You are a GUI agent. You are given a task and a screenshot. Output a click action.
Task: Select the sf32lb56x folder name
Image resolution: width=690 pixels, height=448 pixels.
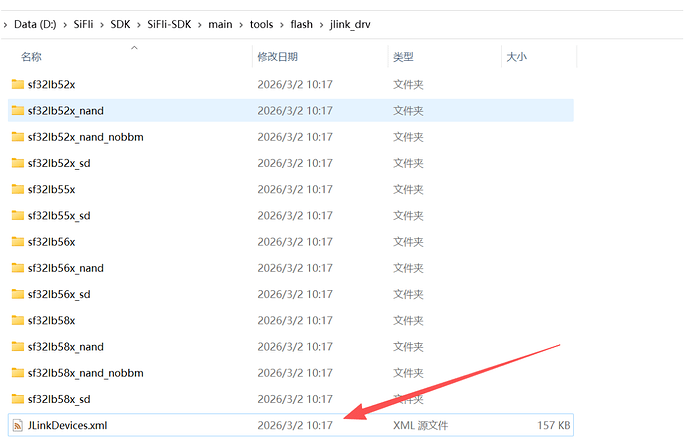pos(51,242)
